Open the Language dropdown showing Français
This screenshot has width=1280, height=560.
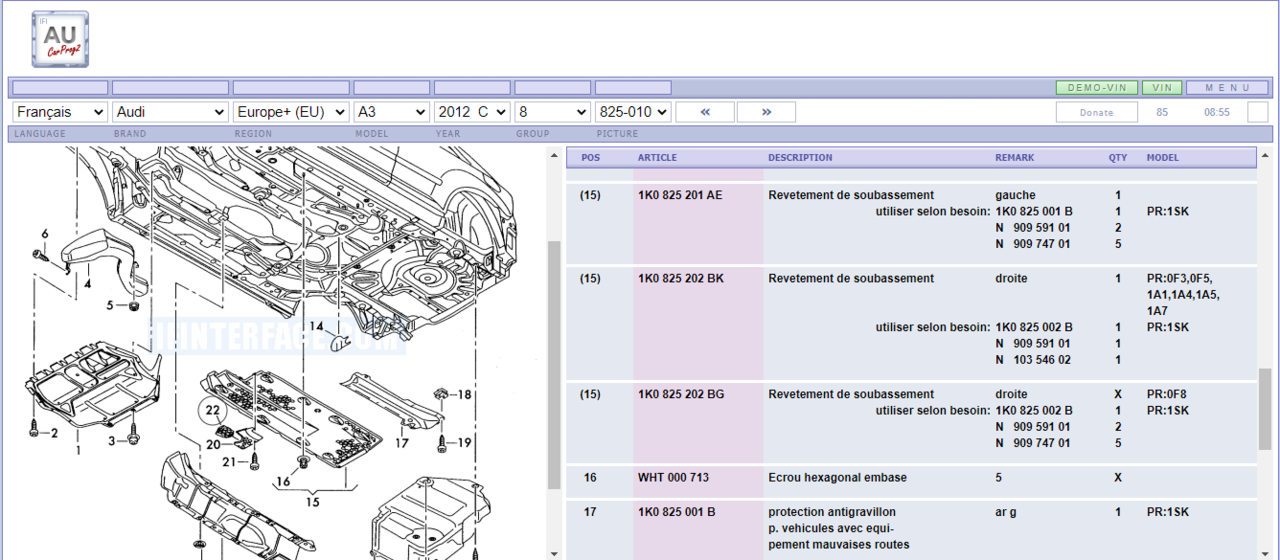pyautogui.click(x=60, y=112)
